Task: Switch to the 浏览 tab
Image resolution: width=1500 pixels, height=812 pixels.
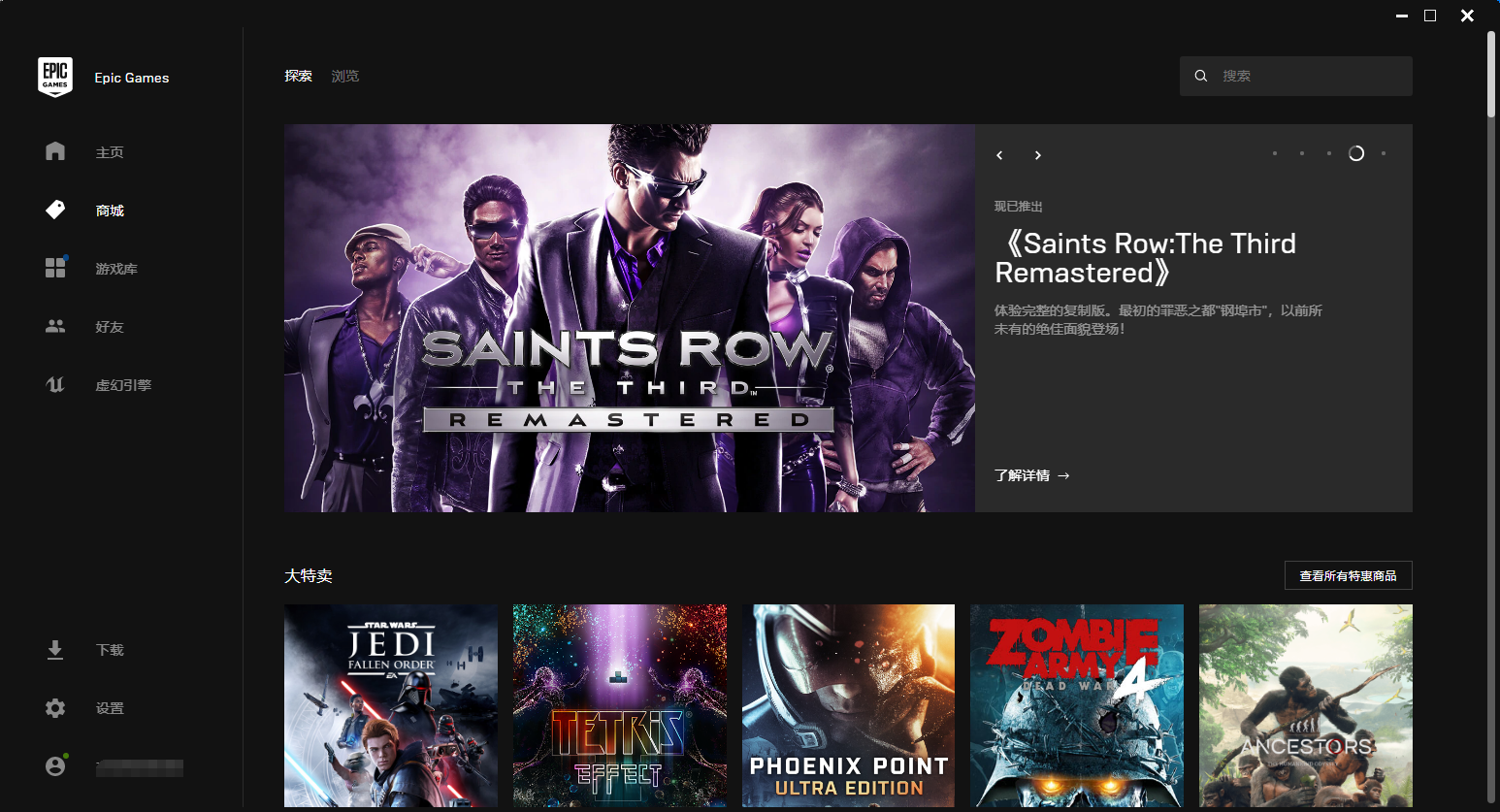Action: coord(344,76)
